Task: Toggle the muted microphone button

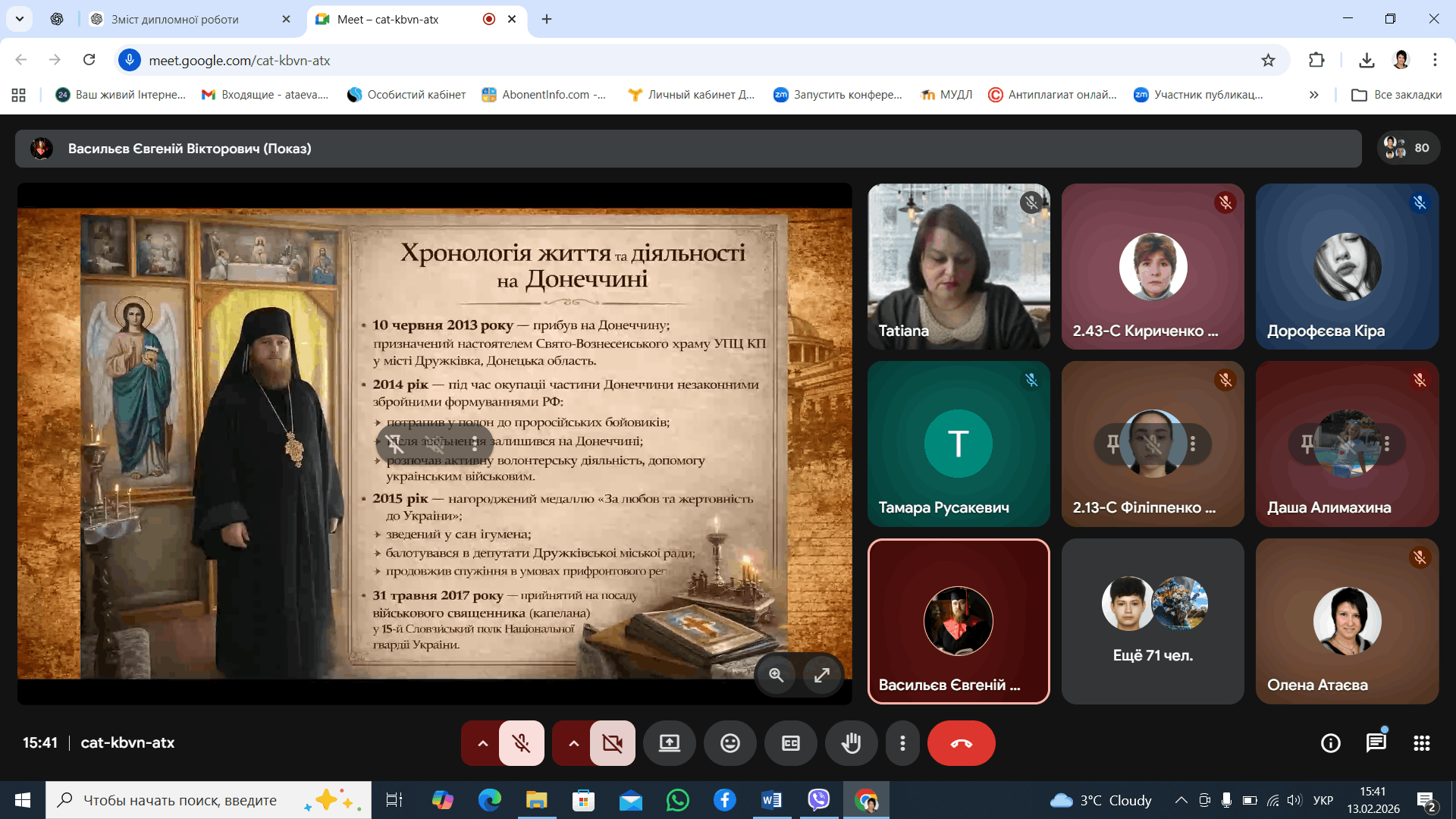Action: click(x=521, y=743)
